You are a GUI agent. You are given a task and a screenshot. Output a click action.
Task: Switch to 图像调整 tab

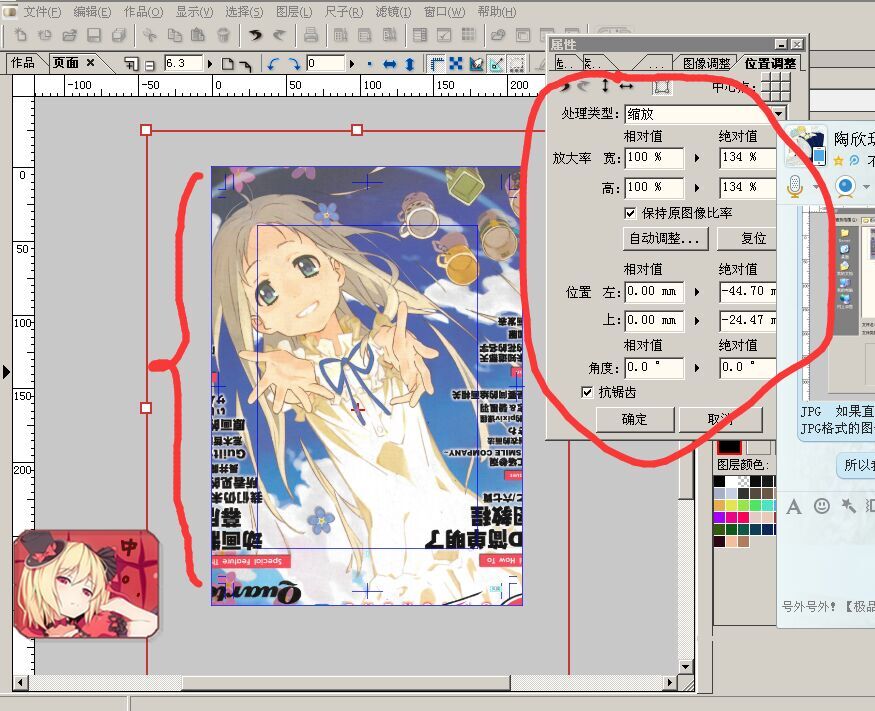pos(706,64)
